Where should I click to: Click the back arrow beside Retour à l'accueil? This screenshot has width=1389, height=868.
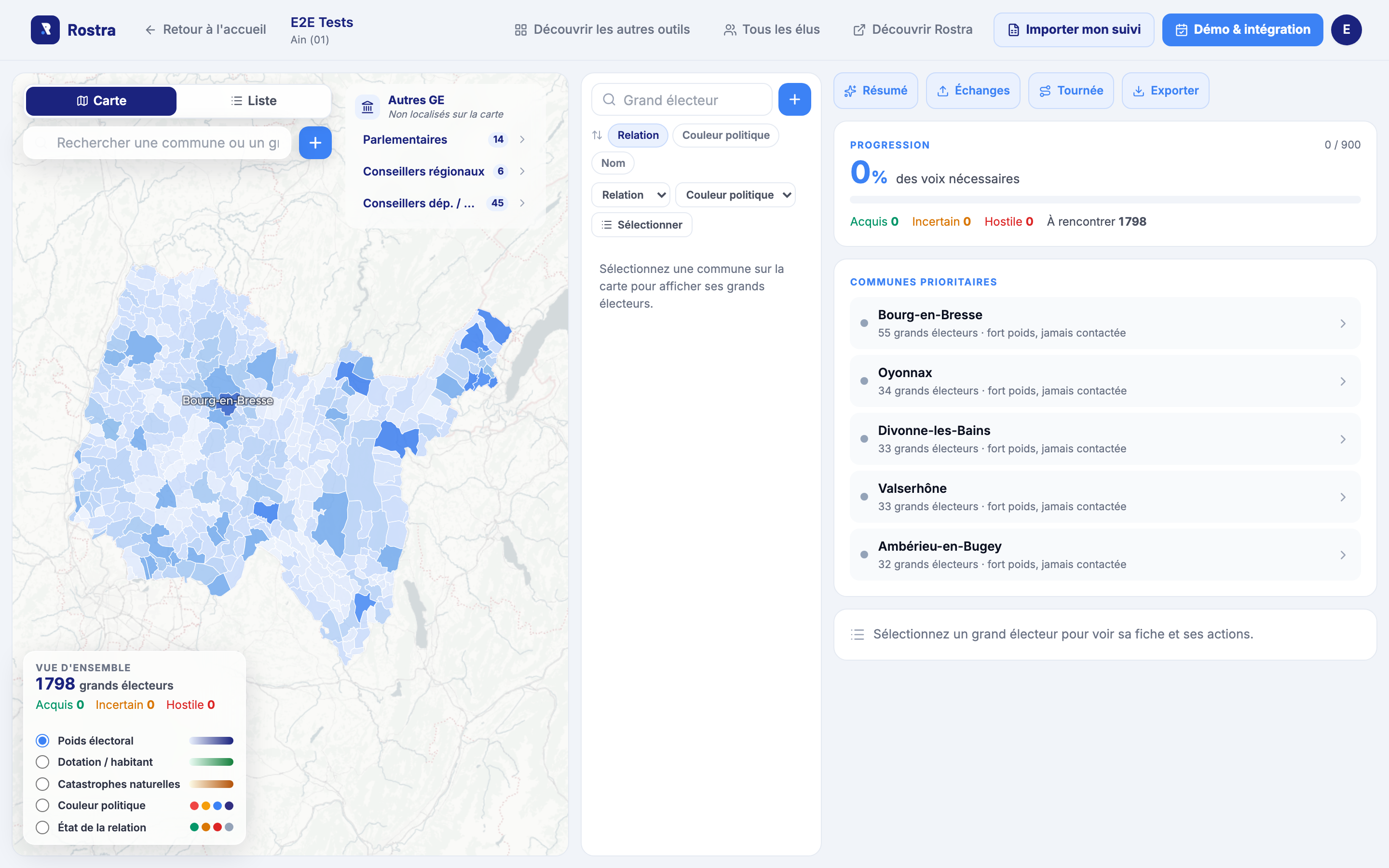click(x=150, y=30)
